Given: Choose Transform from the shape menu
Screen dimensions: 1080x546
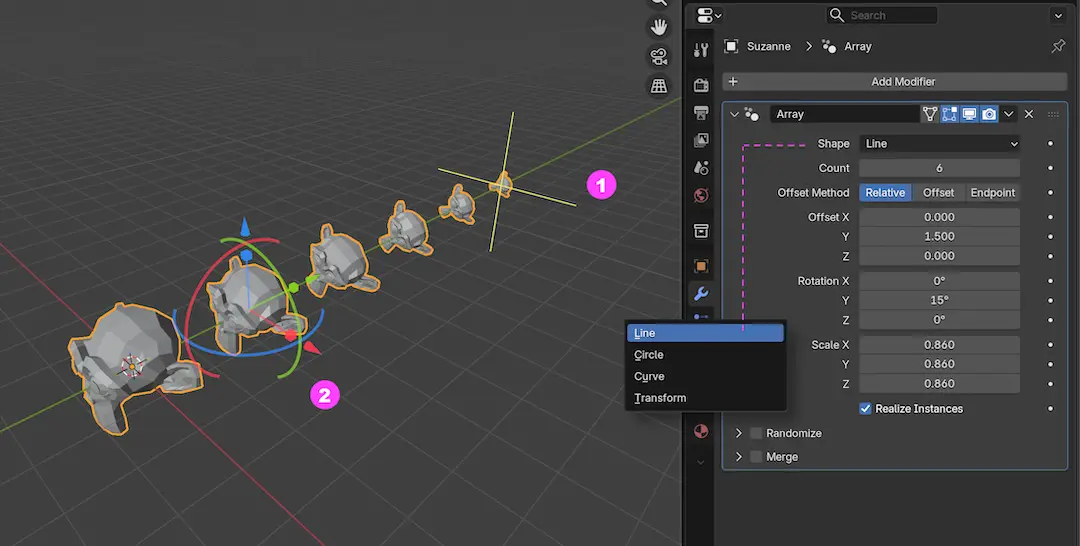Looking at the screenshot, I should 660,398.
